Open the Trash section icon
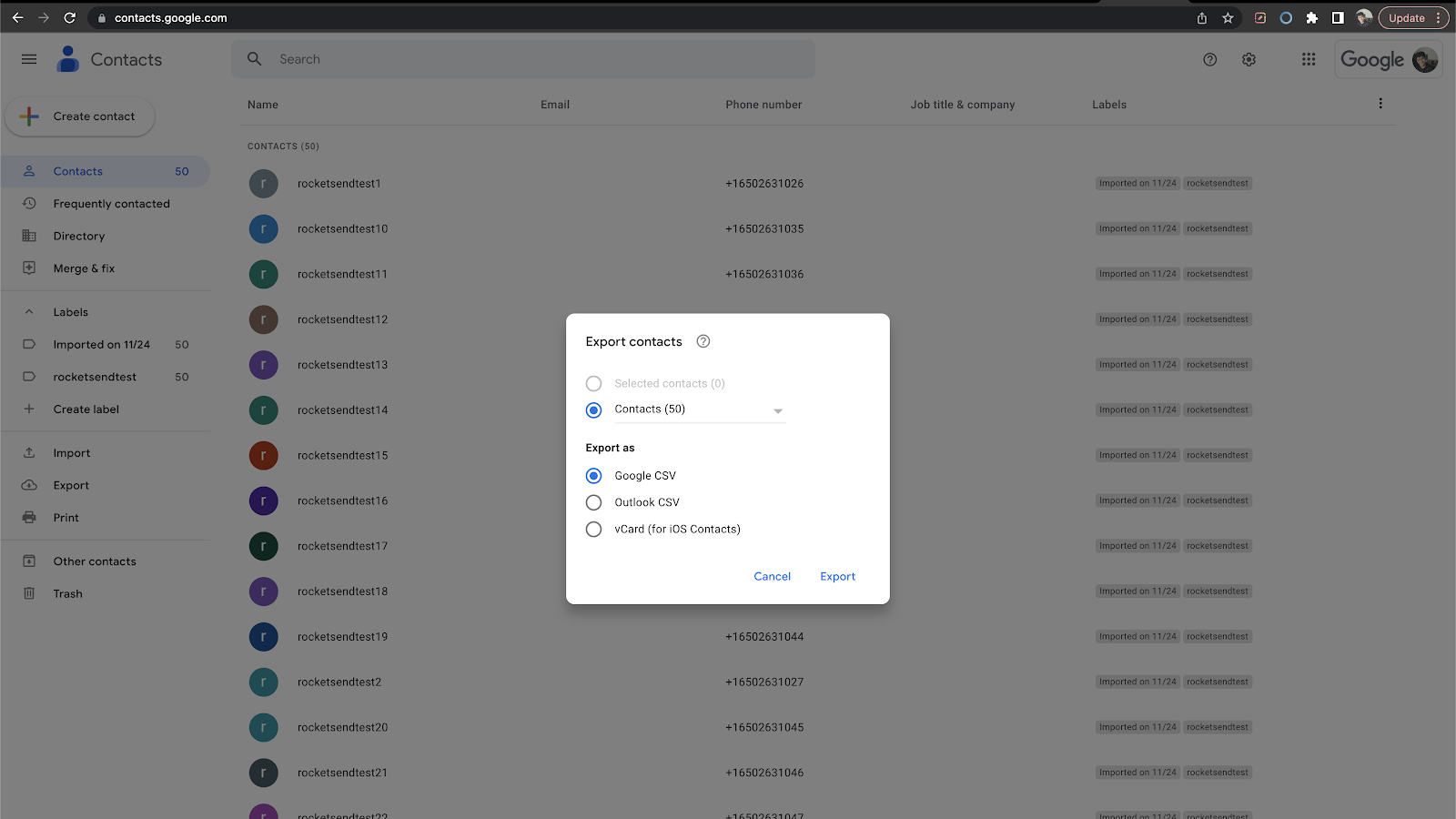 click(x=29, y=592)
